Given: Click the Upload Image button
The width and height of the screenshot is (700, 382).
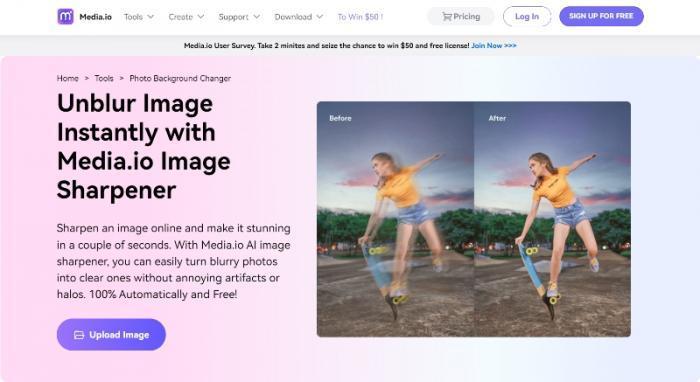Looking at the screenshot, I should point(111,335).
